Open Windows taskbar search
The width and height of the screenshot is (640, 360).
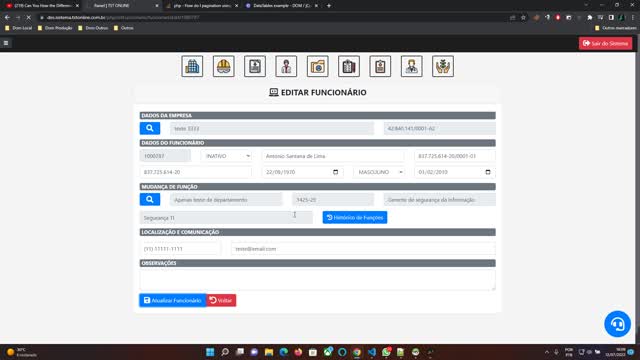coord(225,352)
